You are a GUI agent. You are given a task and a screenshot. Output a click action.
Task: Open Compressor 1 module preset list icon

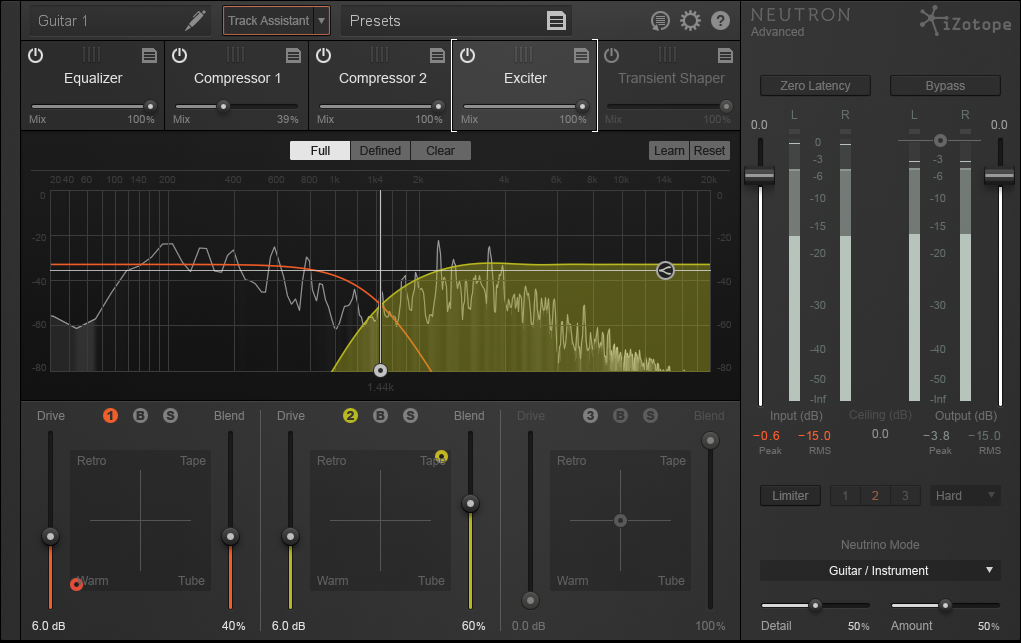pos(293,55)
